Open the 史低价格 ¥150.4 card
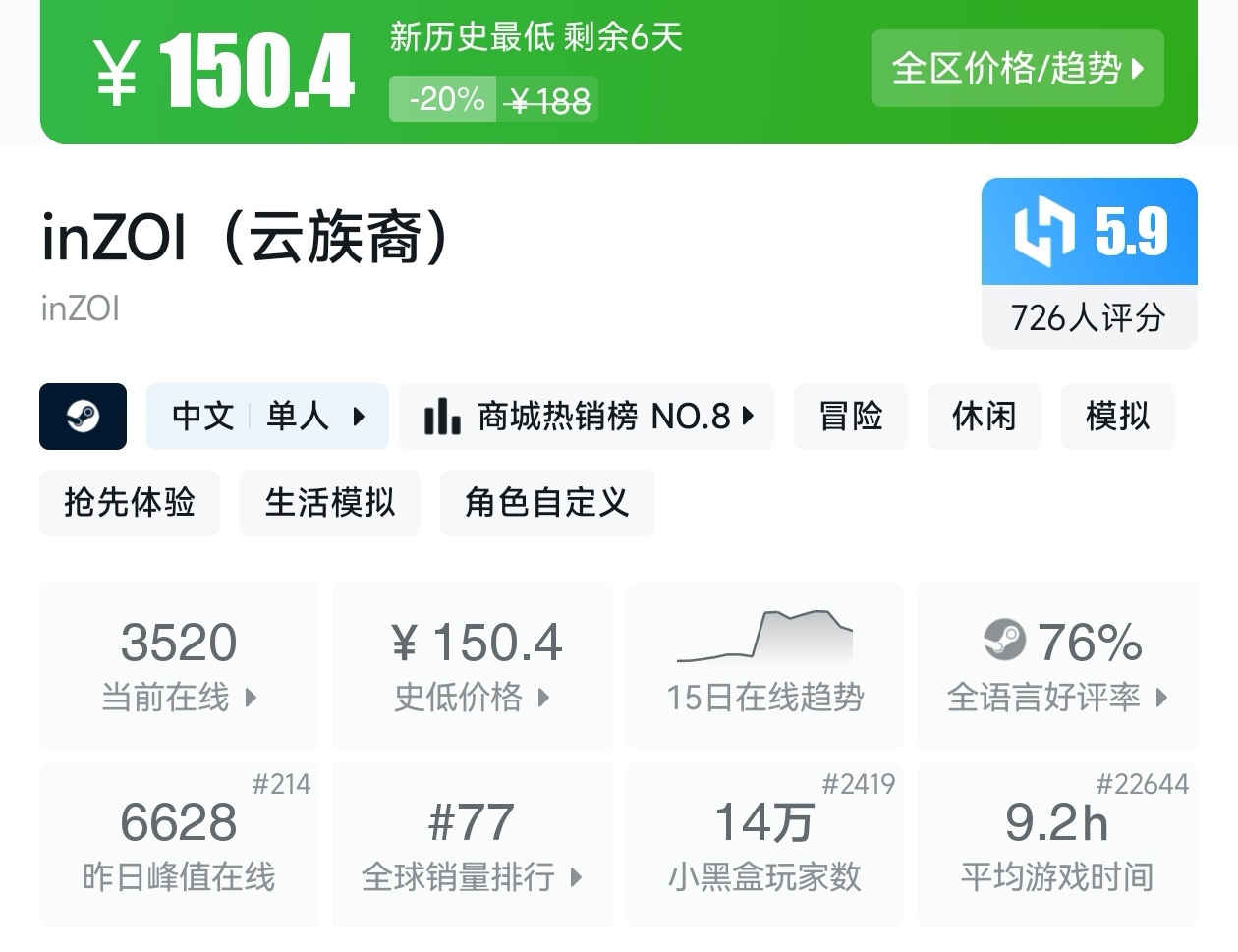Viewport: 1238px width, 952px height. pyautogui.click(x=472, y=665)
